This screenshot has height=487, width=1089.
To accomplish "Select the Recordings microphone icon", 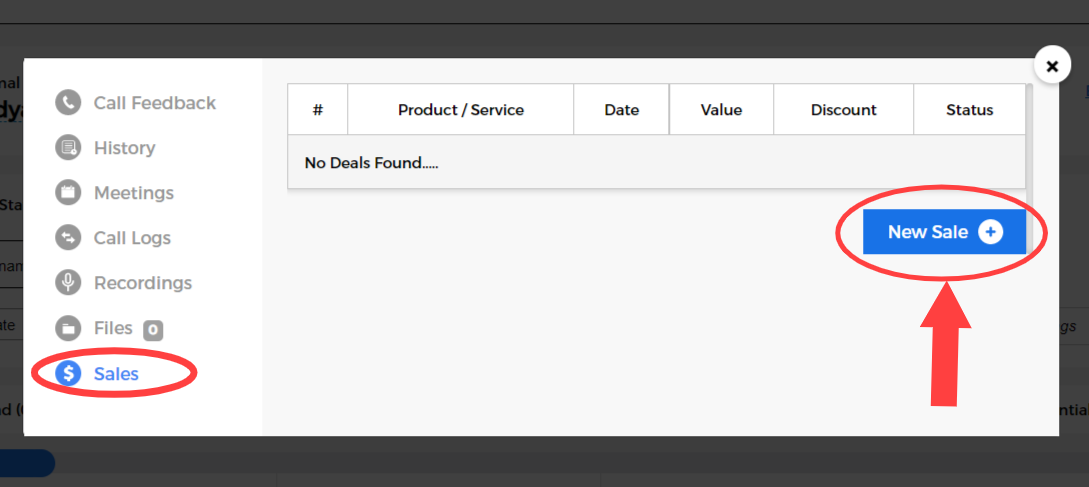I will click(x=68, y=283).
